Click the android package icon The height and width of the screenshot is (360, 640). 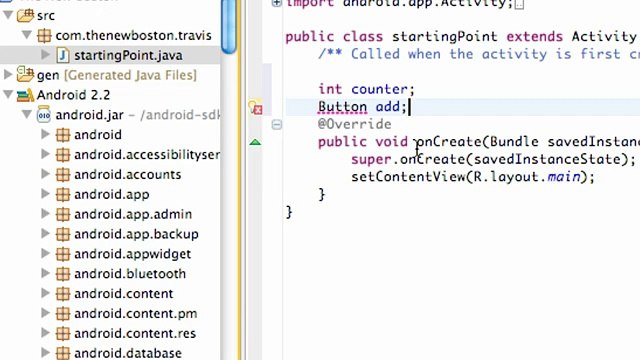coord(62,135)
